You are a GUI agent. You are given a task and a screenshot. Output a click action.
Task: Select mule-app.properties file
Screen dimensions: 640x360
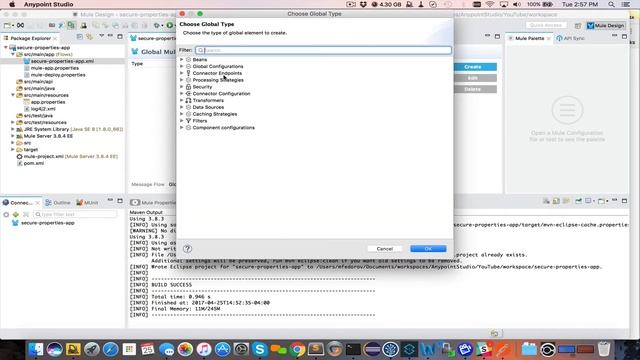coord(55,68)
